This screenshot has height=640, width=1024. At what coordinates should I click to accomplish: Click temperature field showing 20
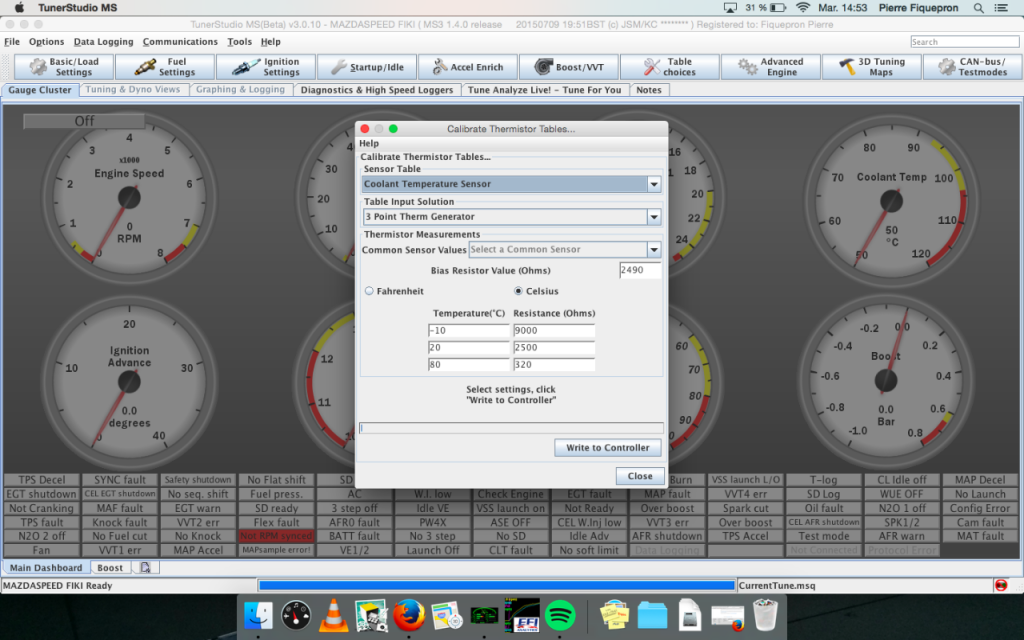tap(468, 347)
